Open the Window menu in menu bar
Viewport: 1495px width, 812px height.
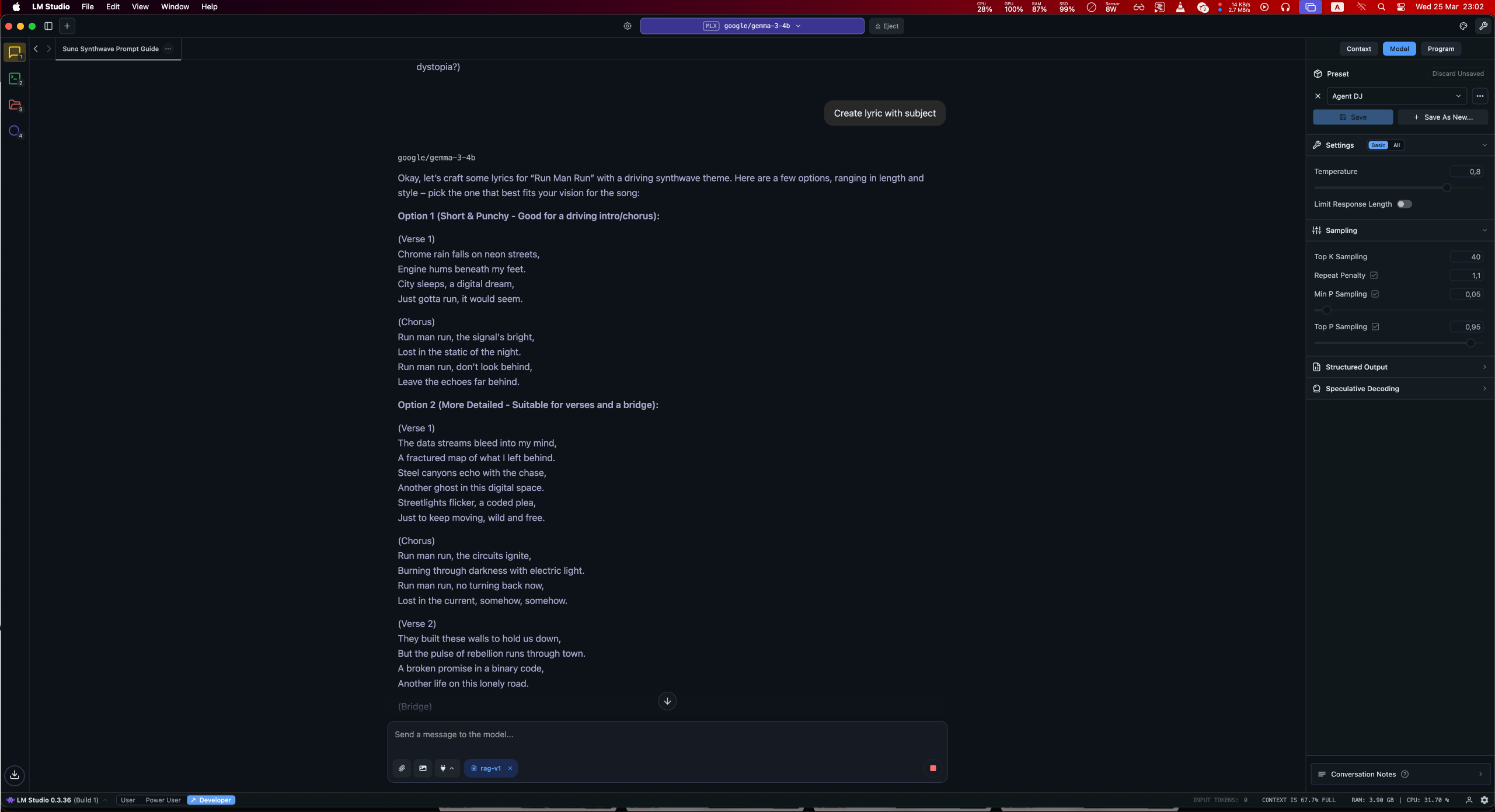(x=175, y=7)
